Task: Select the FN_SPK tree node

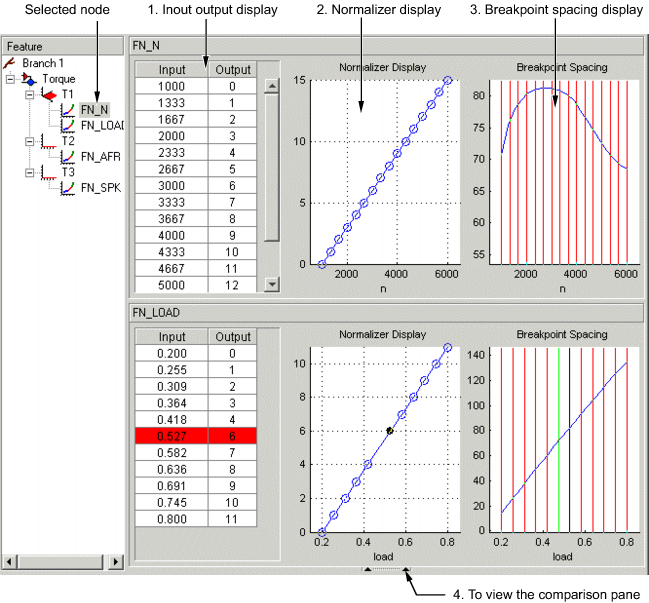Action: [101, 188]
